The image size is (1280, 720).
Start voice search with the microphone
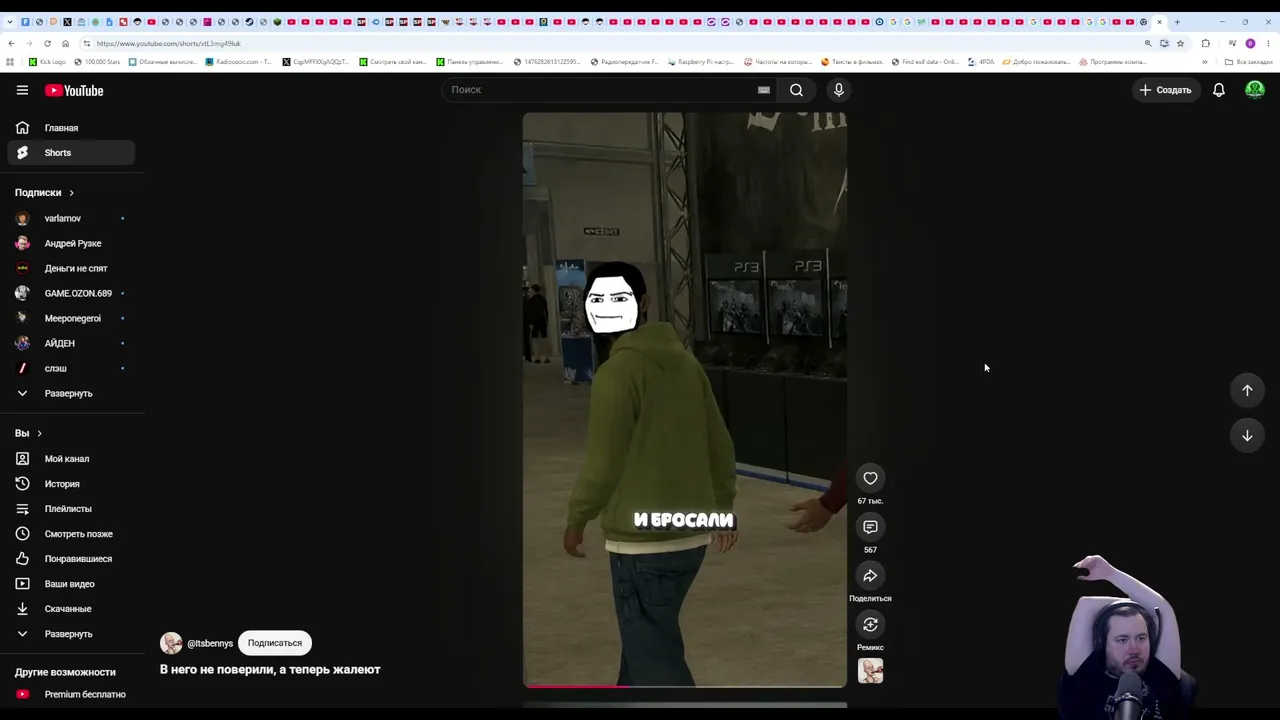coord(839,90)
